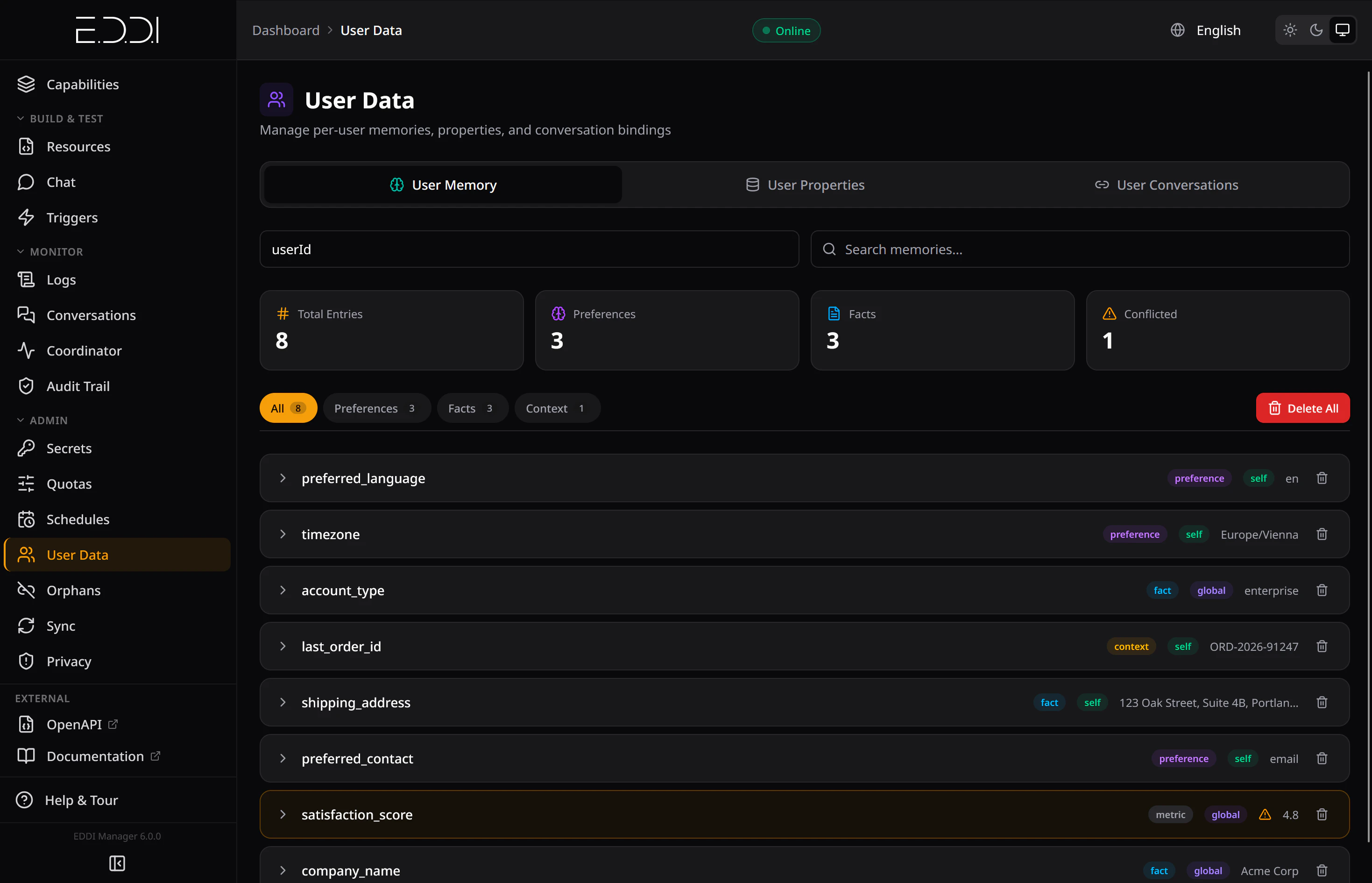
Task: Delete the preferred_language memory entry
Action: pyautogui.click(x=1322, y=478)
